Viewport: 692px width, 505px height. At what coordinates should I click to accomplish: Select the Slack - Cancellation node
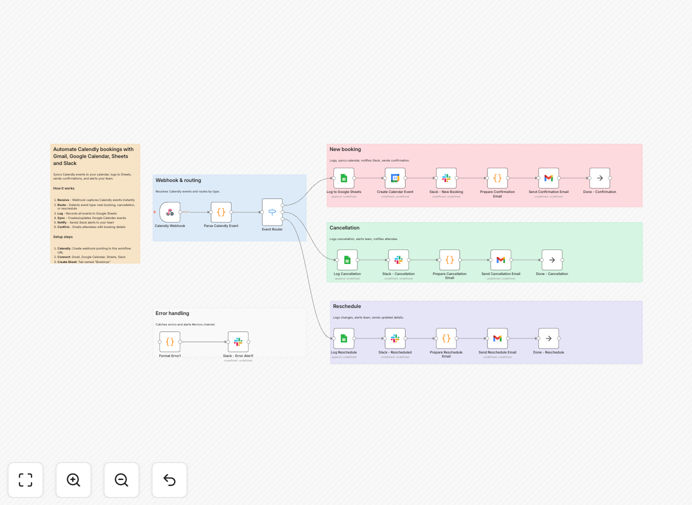pos(399,260)
